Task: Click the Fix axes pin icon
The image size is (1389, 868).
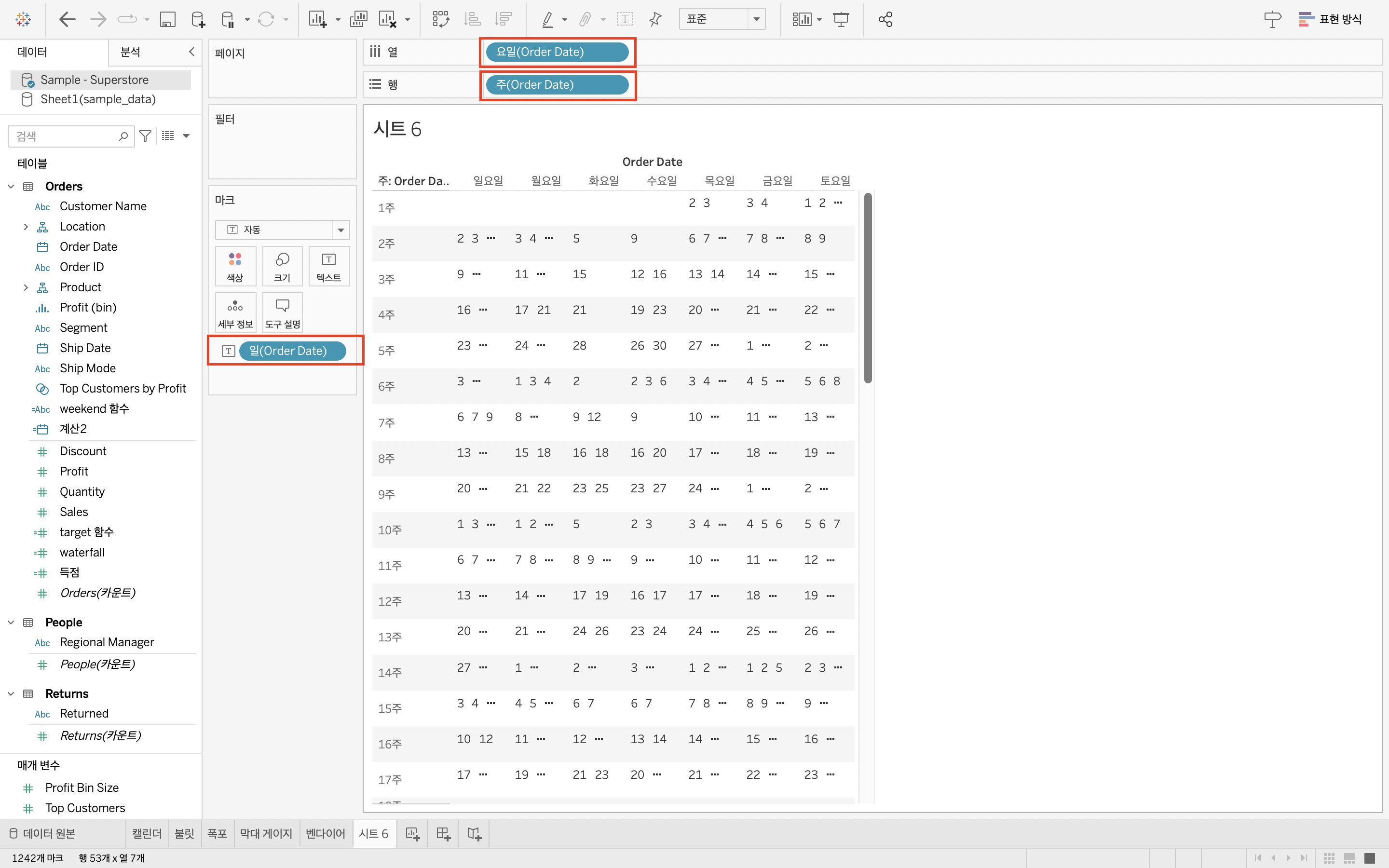Action: pos(655,19)
